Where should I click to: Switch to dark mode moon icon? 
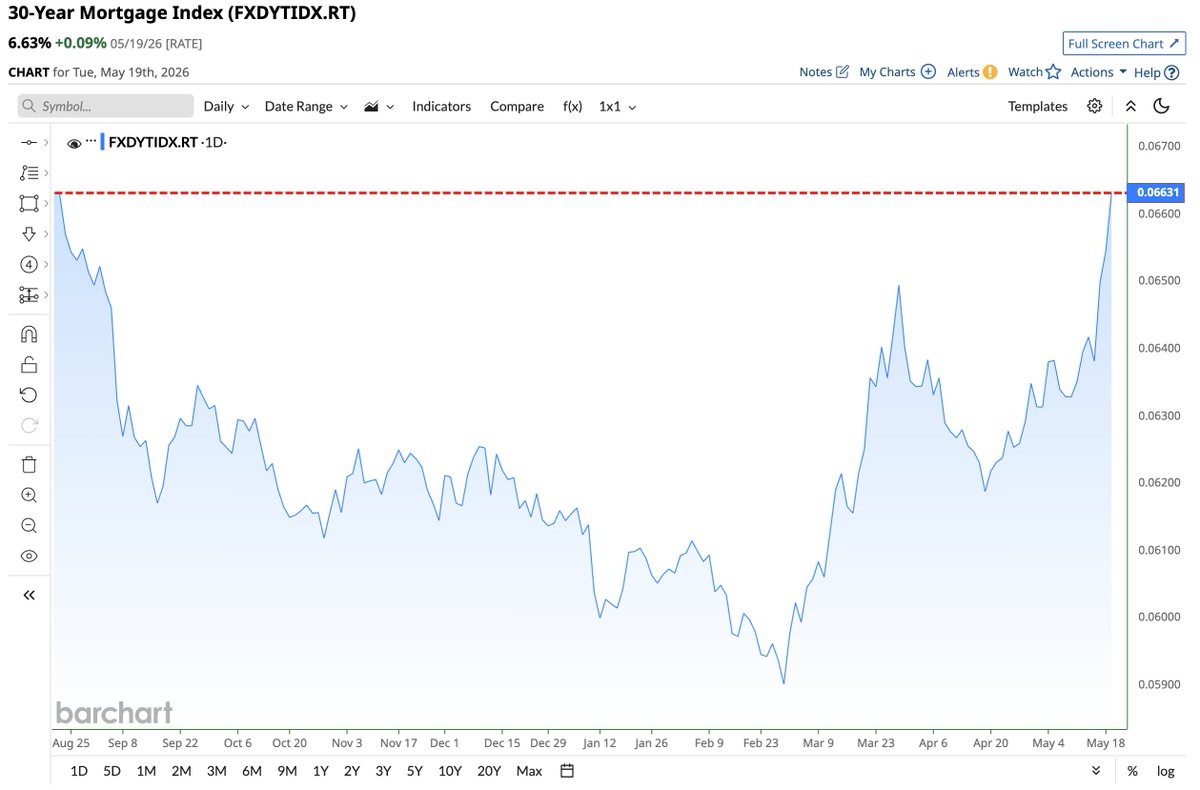[1162, 106]
